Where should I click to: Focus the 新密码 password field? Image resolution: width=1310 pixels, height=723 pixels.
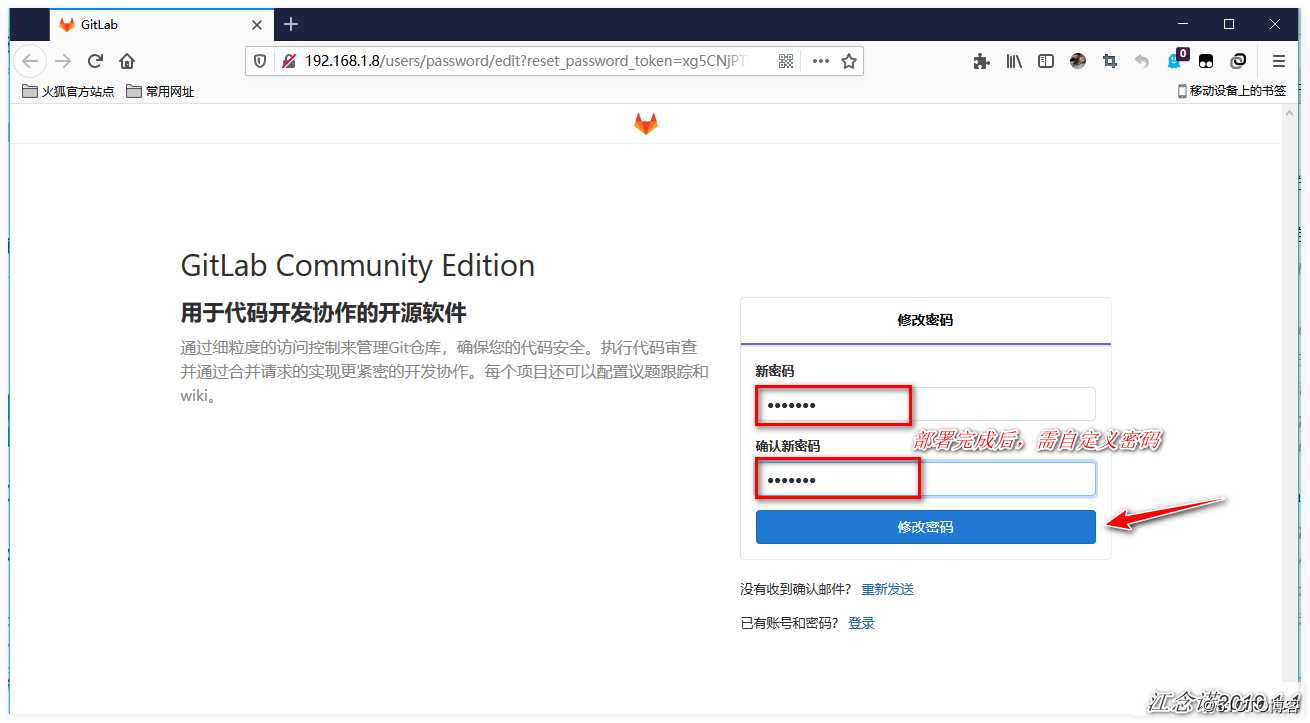click(x=926, y=404)
